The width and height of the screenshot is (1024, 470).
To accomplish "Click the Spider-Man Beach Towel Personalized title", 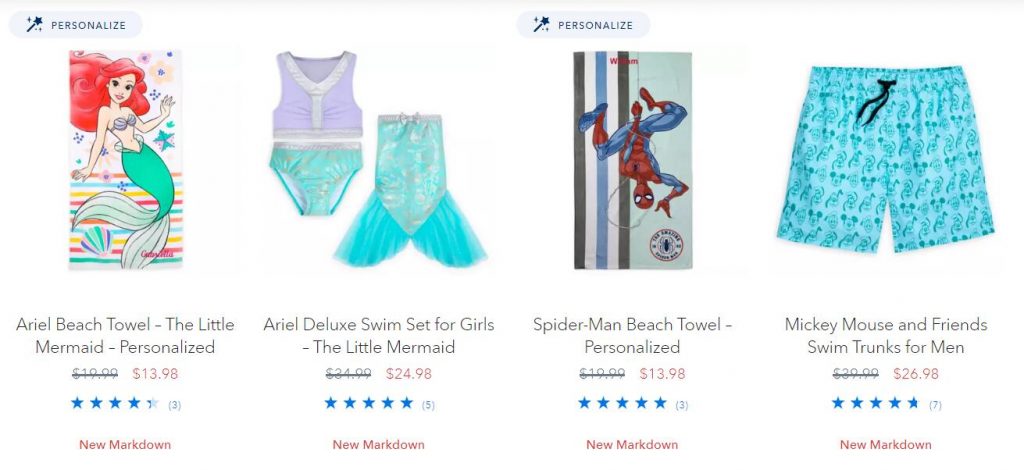I will point(632,336).
